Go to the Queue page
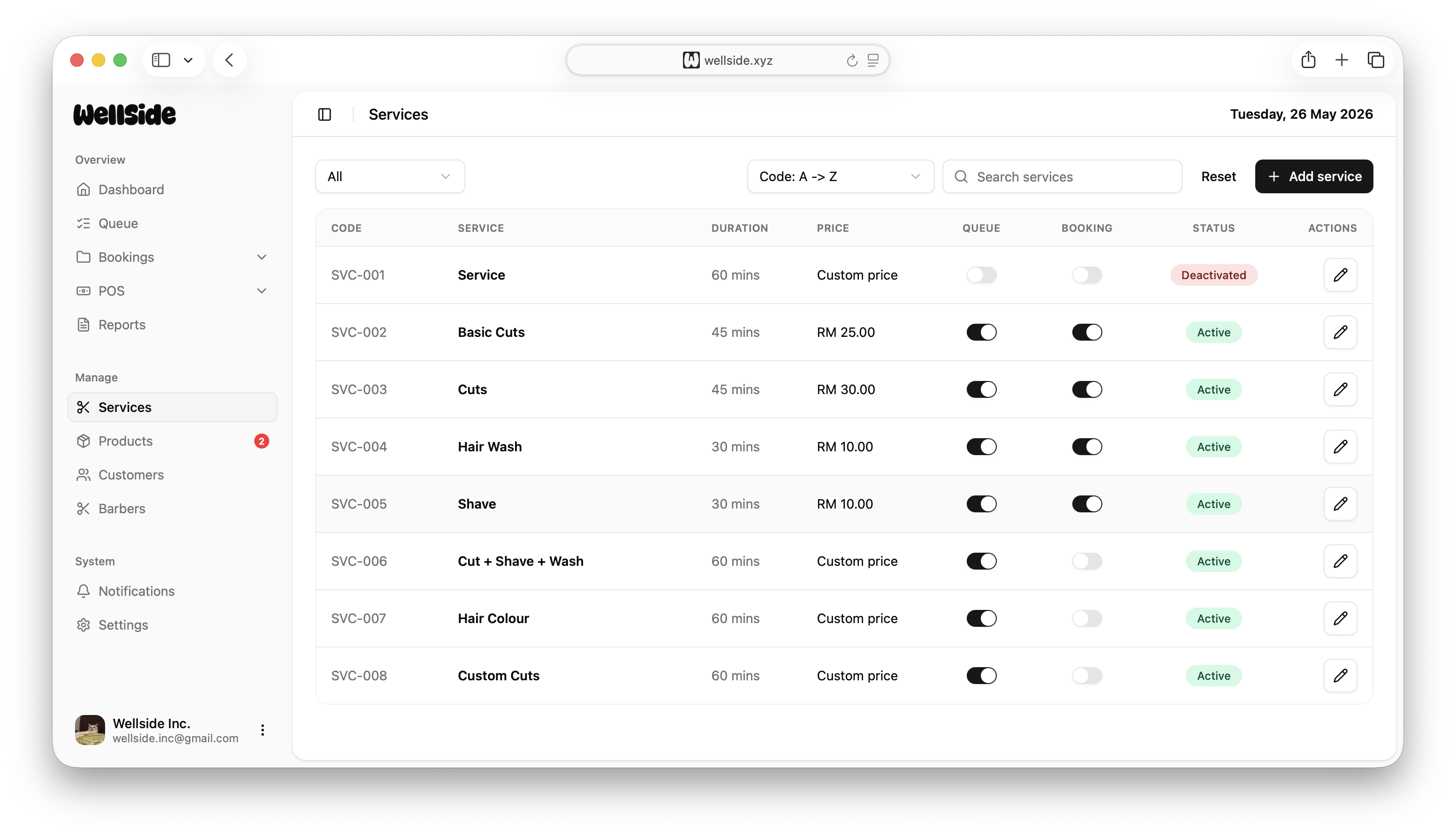Viewport: 1456px width, 837px height. pyautogui.click(x=172, y=223)
